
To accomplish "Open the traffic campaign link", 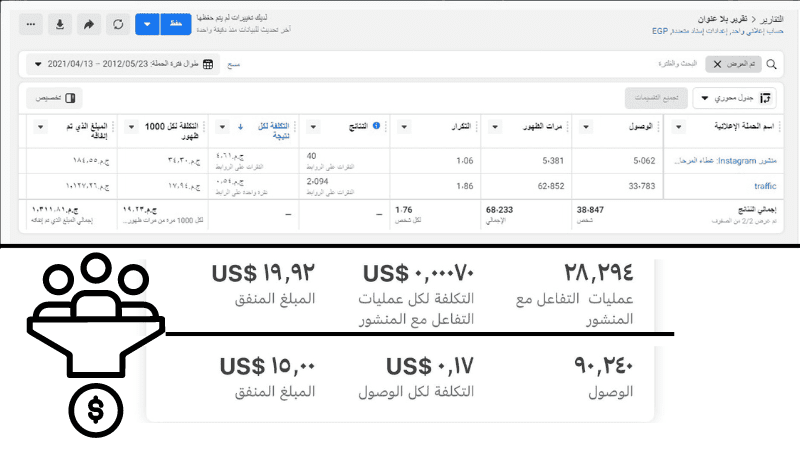I will click(765, 186).
